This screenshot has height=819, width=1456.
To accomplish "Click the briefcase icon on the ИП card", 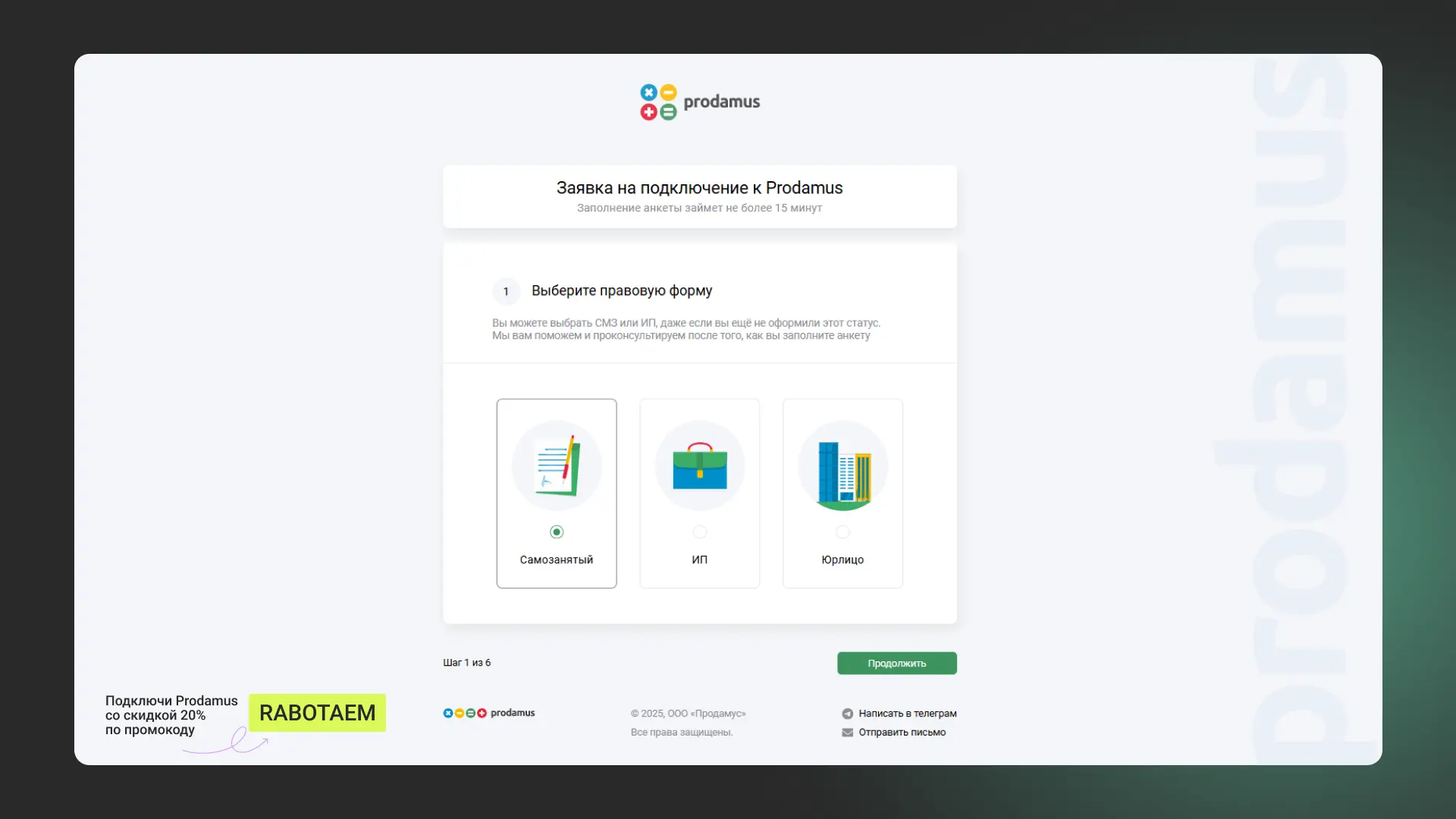I will [699, 464].
